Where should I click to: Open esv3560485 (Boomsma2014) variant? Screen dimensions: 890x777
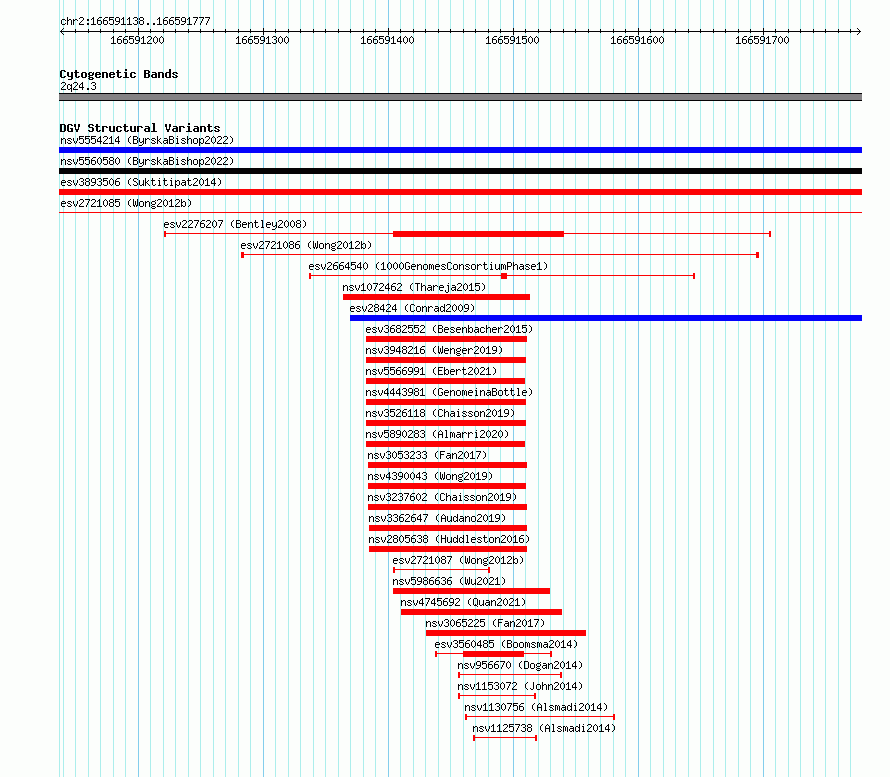point(506,644)
